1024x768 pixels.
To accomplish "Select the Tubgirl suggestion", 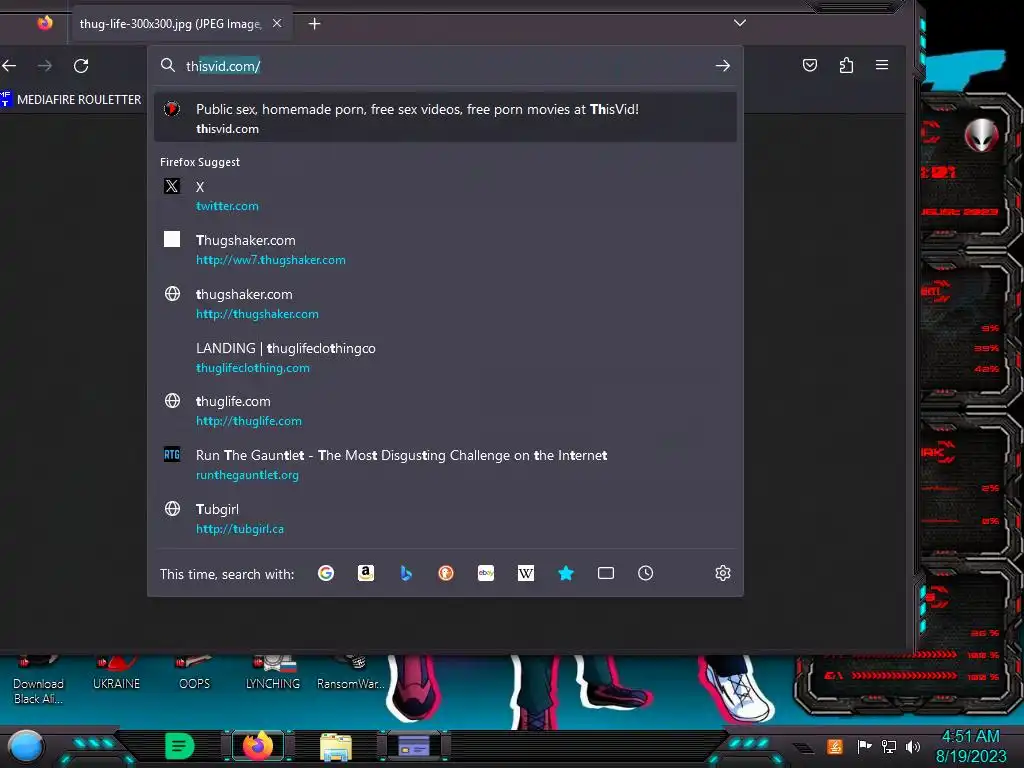I will pos(445,519).
